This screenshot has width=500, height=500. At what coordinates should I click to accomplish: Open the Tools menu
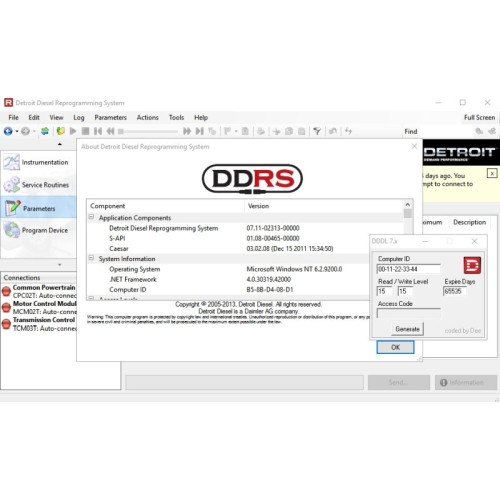176,117
